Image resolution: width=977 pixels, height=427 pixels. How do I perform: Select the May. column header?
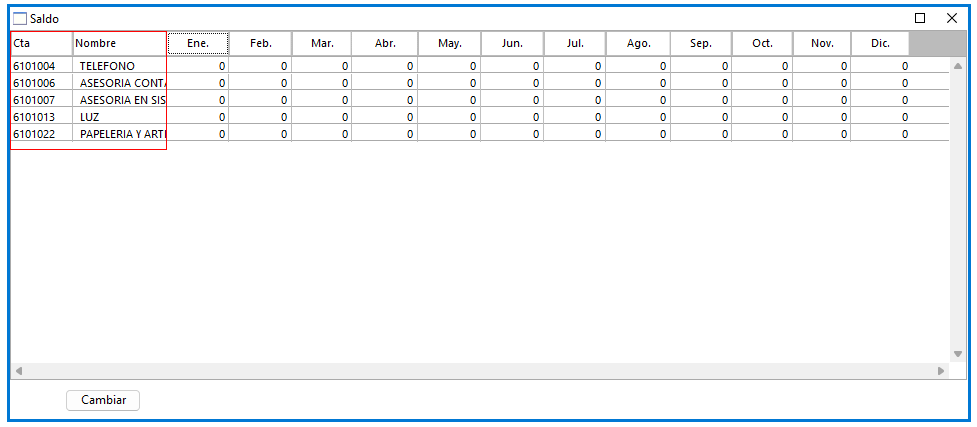tap(450, 44)
